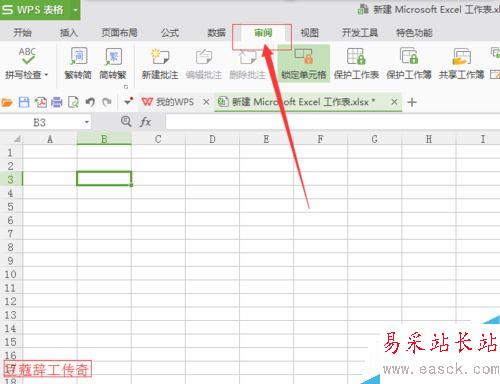Select row 5 header
Viewport: 500px width, 384px height.
point(11,207)
